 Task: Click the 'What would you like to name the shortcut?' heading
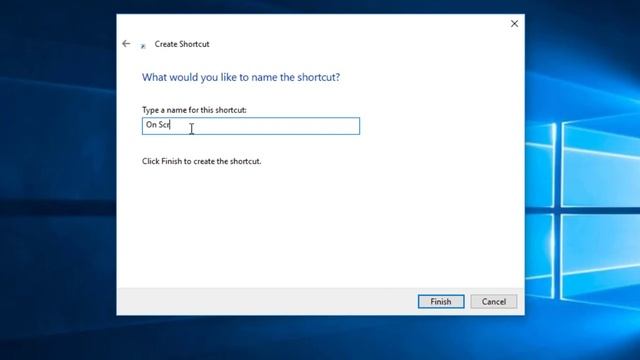click(x=241, y=77)
